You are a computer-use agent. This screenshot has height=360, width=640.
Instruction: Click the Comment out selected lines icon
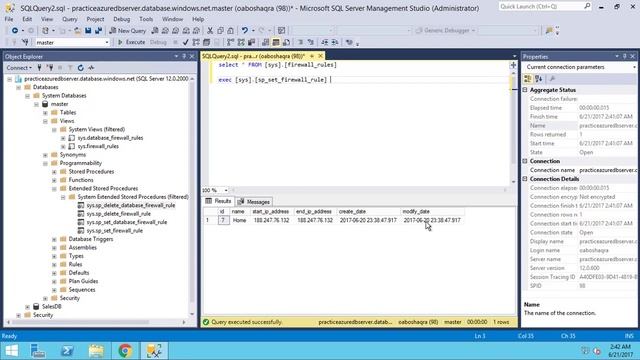tap(300, 42)
